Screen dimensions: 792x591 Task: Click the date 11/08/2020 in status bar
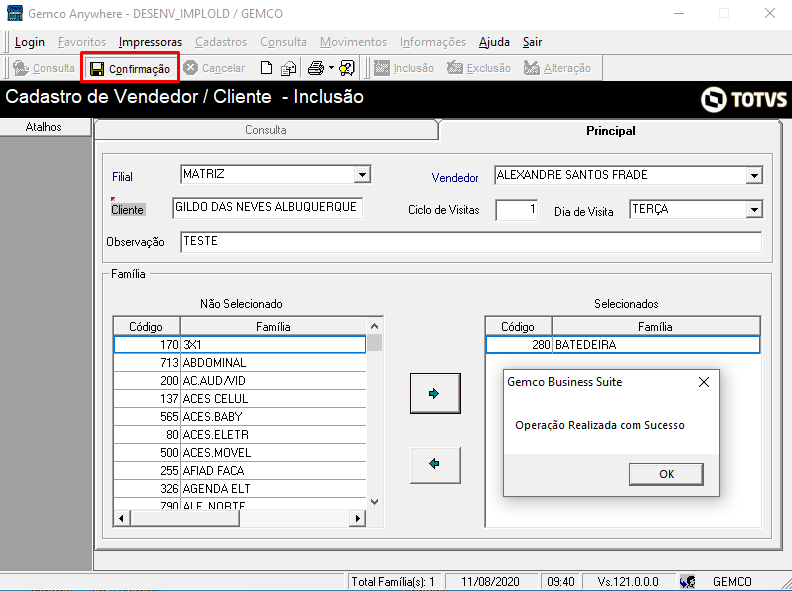tap(490, 582)
